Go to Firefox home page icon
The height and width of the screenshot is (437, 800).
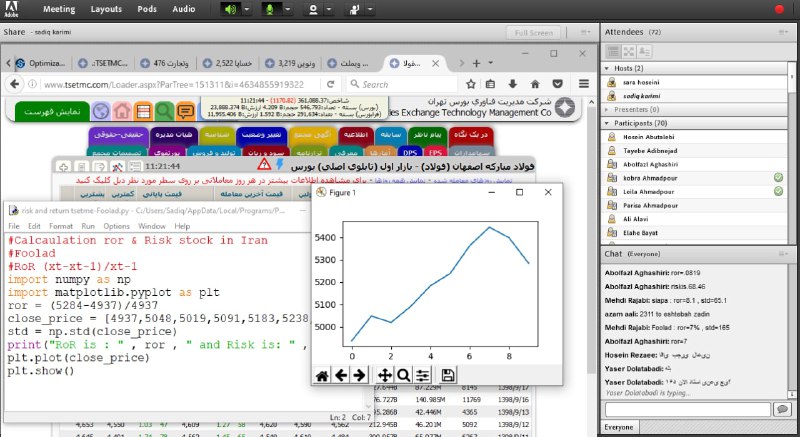535,84
